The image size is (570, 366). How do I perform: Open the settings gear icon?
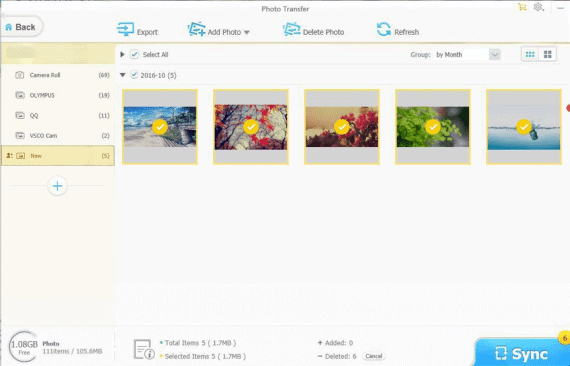coord(538,7)
